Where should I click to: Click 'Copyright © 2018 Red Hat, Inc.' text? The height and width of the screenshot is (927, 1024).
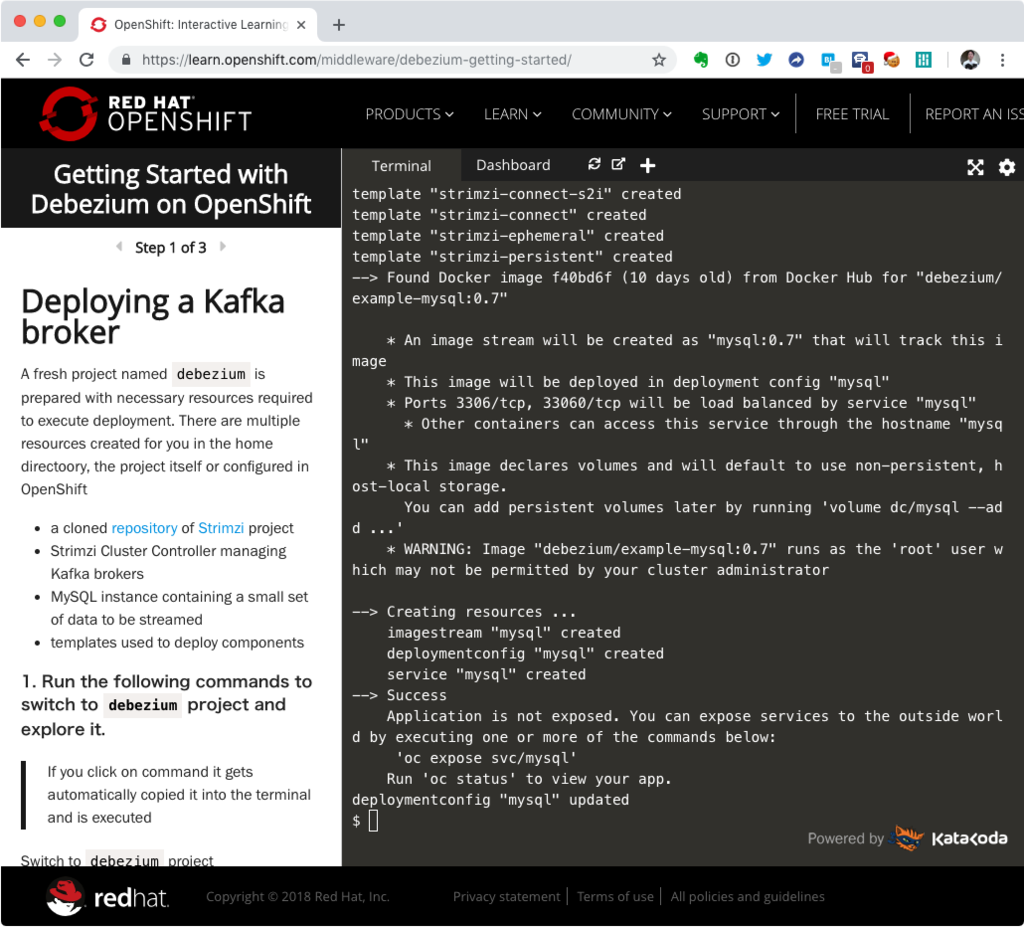click(297, 896)
